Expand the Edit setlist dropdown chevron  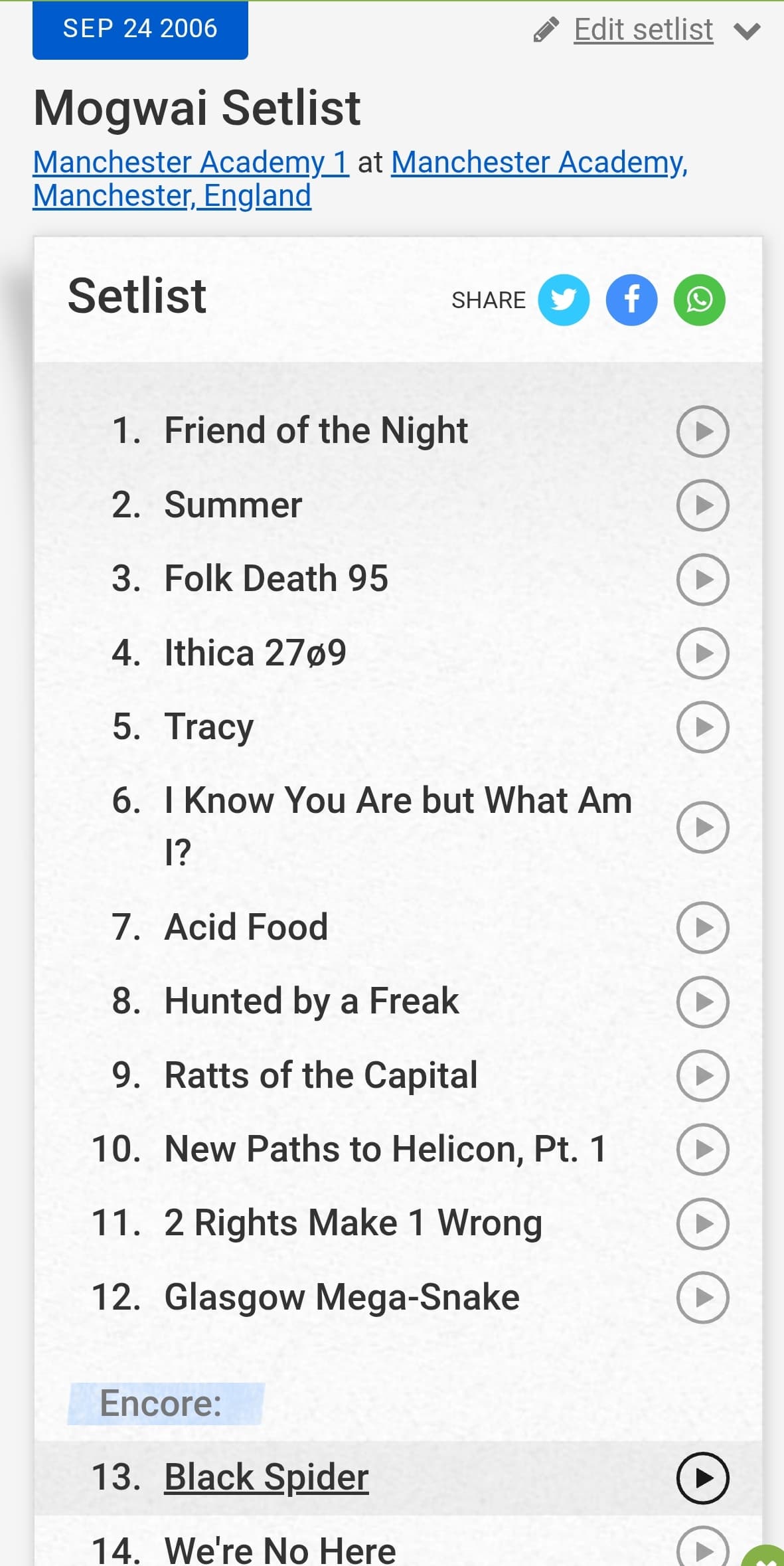tap(747, 31)
